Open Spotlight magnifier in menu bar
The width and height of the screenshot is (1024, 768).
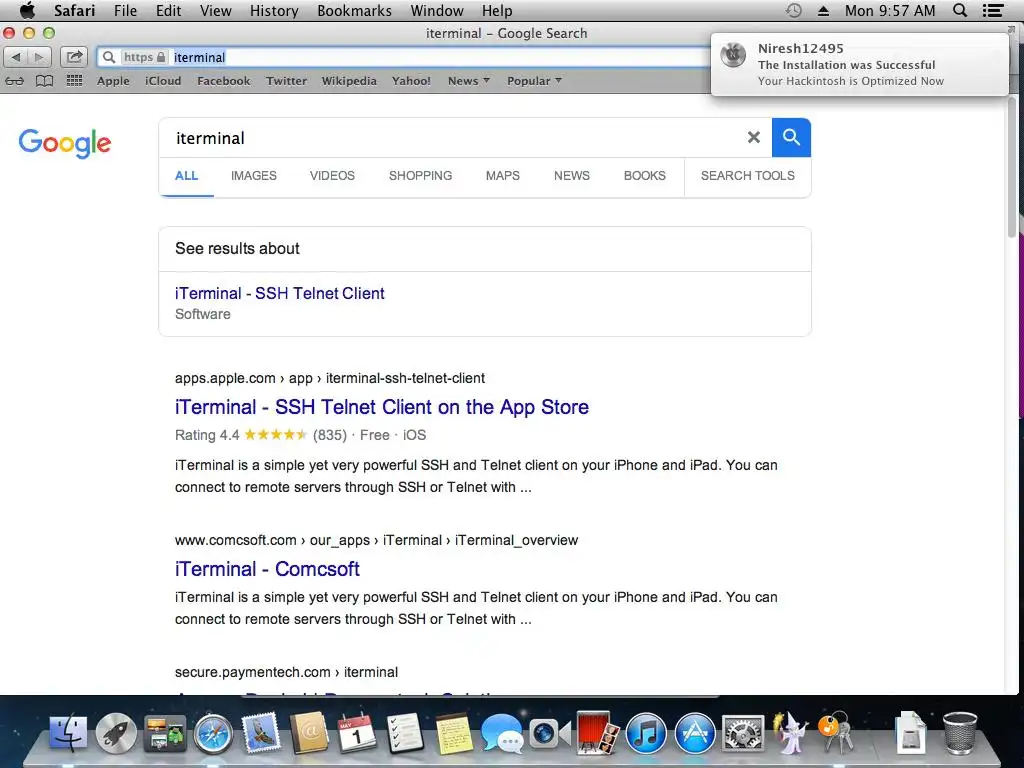[960, 10]
